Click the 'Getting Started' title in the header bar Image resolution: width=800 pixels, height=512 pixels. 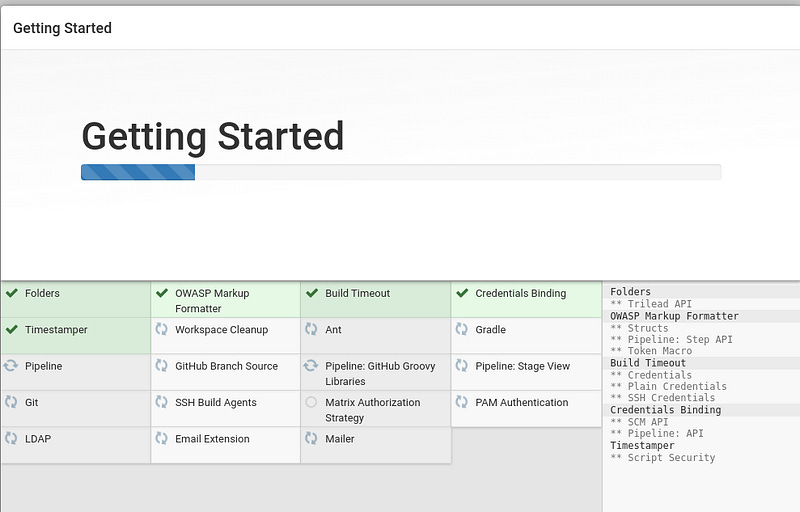[62, 28]
